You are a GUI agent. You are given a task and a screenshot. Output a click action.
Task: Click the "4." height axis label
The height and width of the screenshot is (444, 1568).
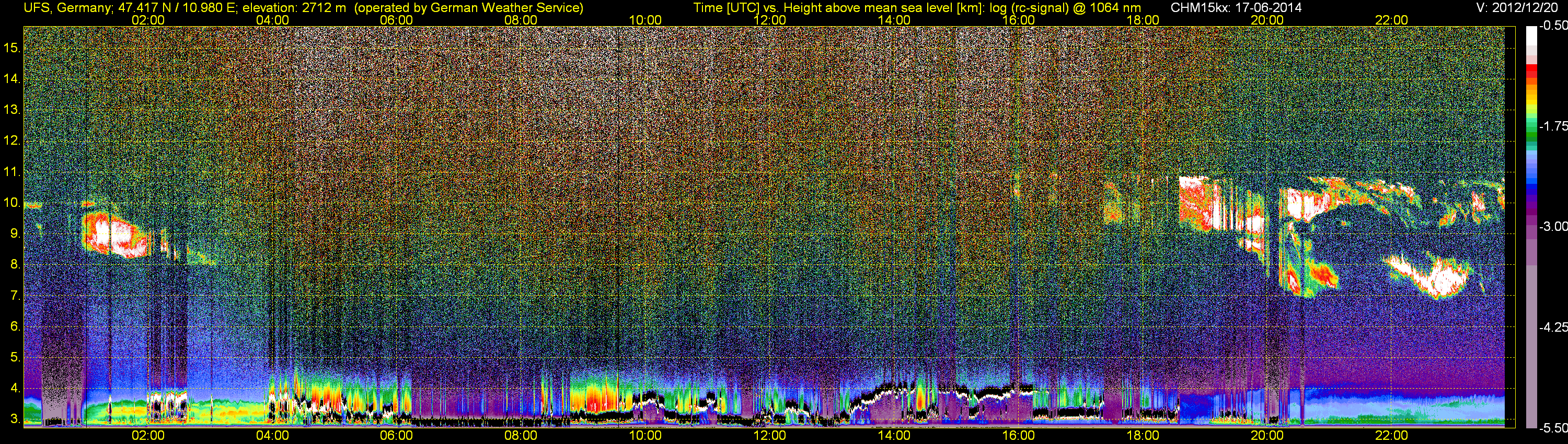point(16,388)
